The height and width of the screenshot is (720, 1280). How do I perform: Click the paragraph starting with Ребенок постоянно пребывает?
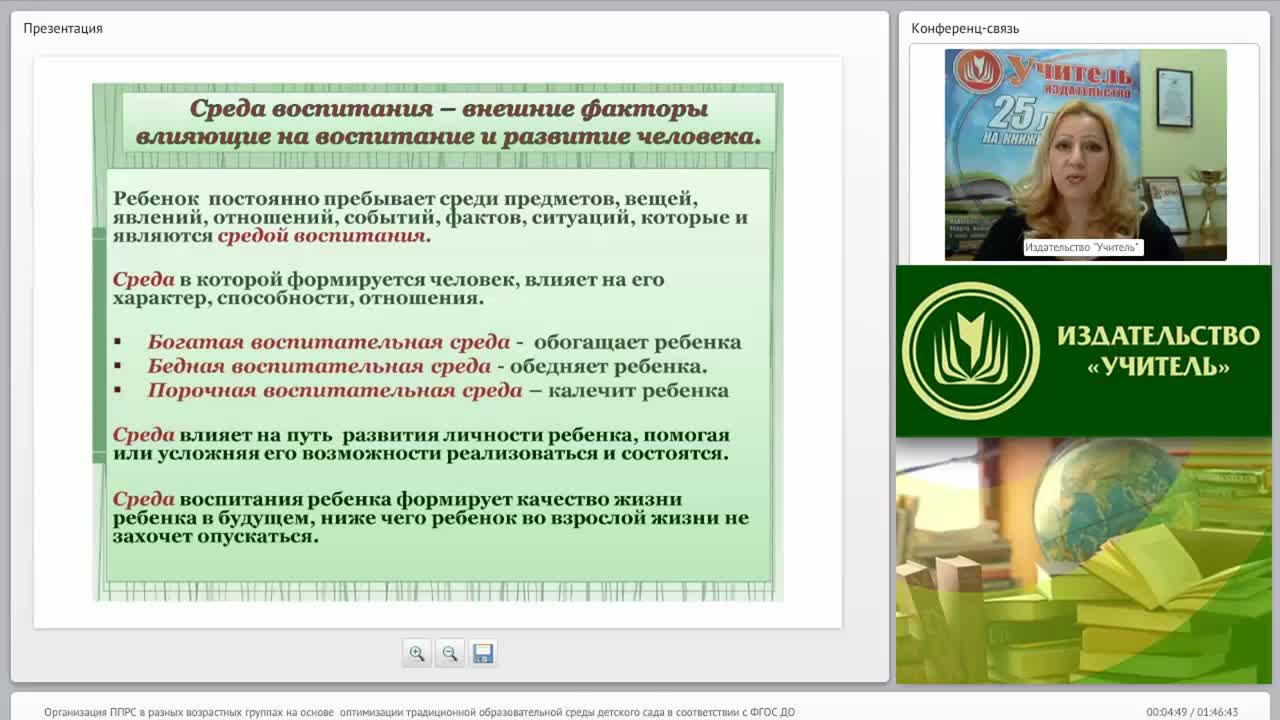(x=430, y=217)
